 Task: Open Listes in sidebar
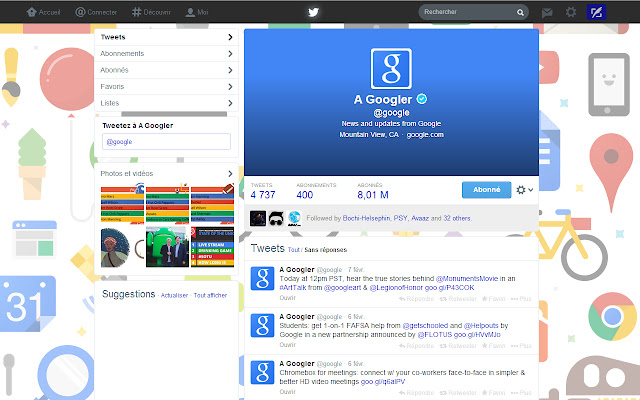click(166, 103)
